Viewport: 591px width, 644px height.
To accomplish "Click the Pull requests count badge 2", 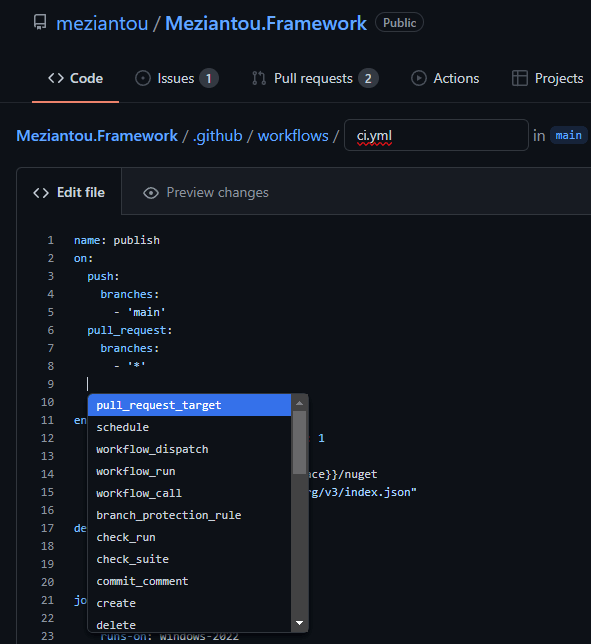I will 368,78.
